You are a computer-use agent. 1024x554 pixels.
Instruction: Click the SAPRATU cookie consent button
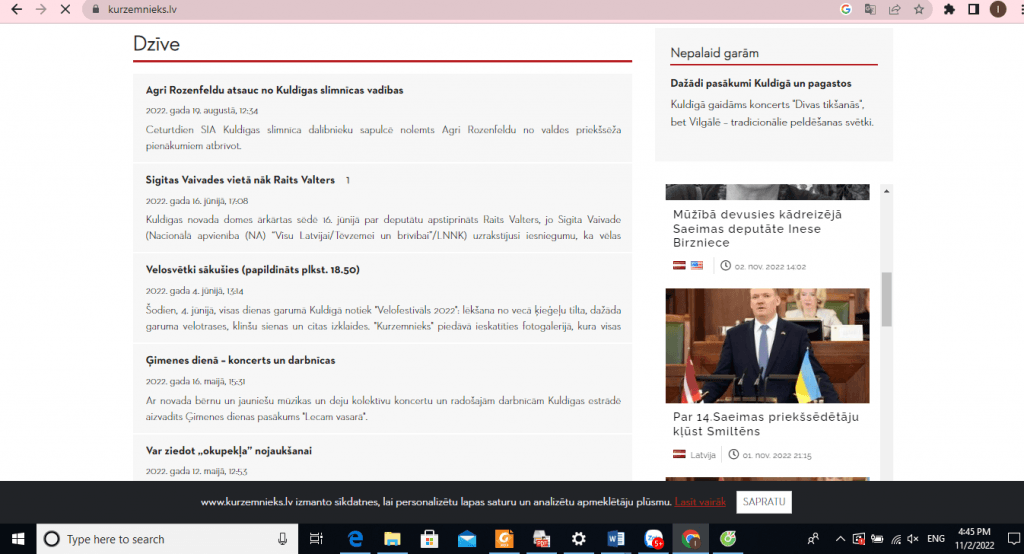(x=764, y=502)
